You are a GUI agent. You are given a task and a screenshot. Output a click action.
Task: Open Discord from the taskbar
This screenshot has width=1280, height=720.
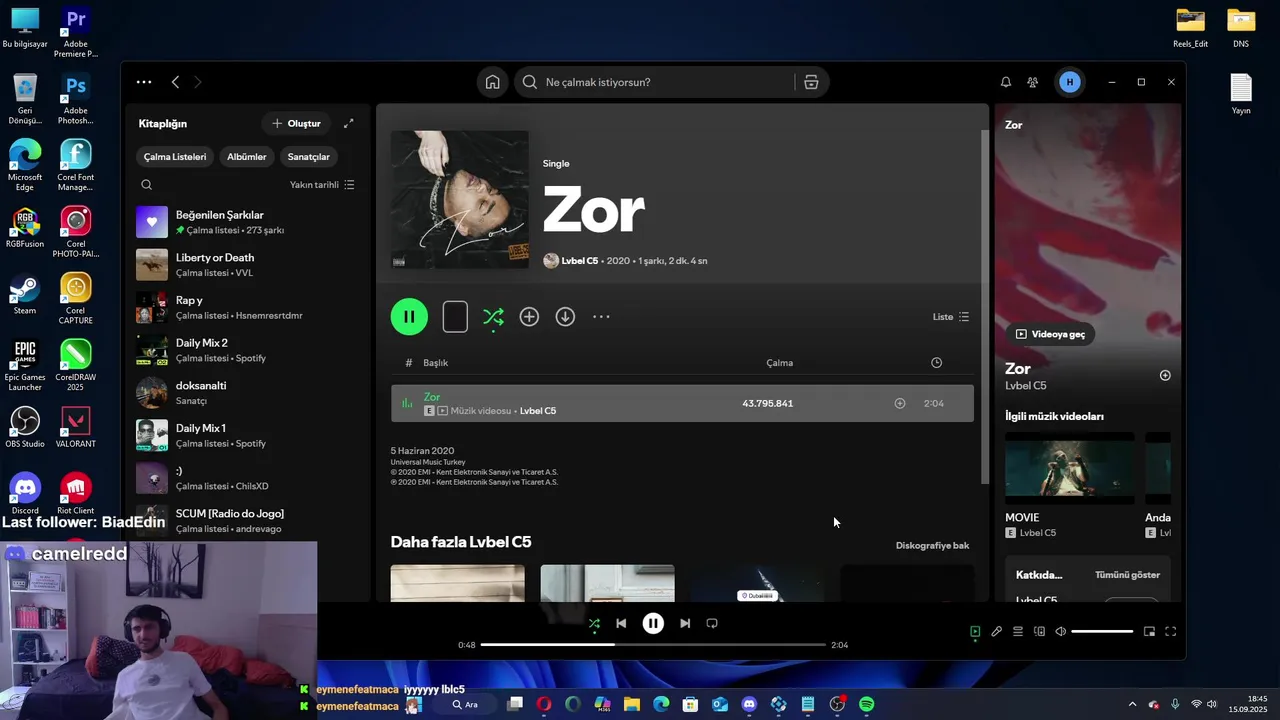coord(749,704)
